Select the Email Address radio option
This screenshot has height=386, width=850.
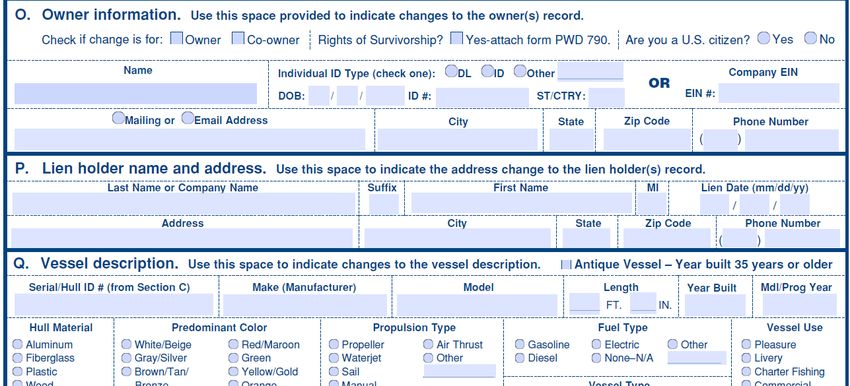[x=188, y=118]
